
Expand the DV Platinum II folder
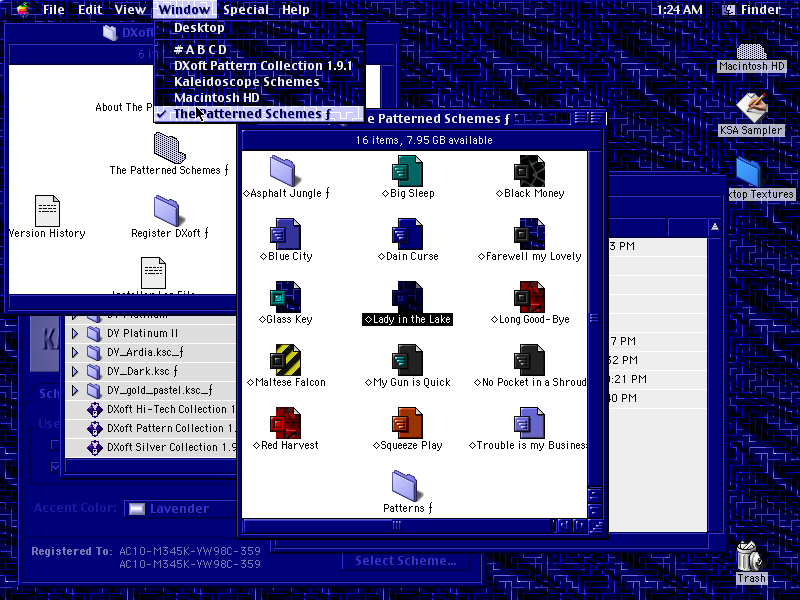[75, 333]
